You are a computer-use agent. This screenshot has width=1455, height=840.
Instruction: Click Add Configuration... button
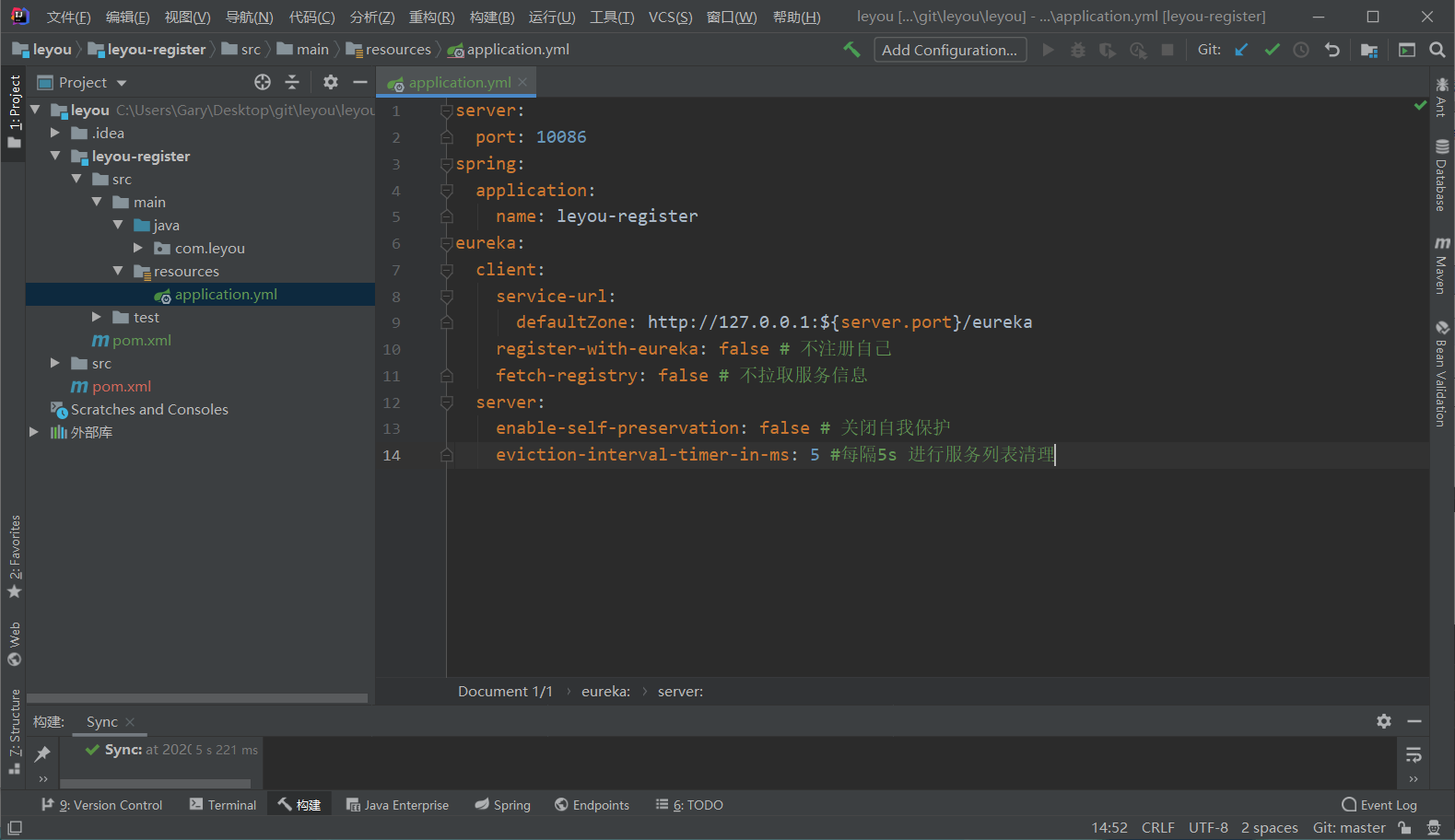[949, 50]
